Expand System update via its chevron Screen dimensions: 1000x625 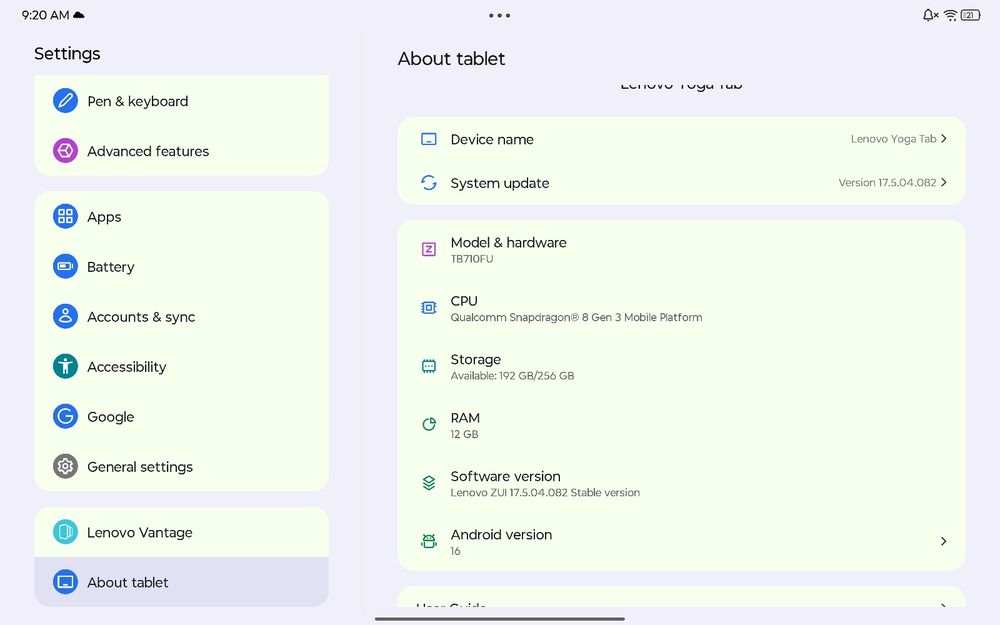tap(944, 182)
